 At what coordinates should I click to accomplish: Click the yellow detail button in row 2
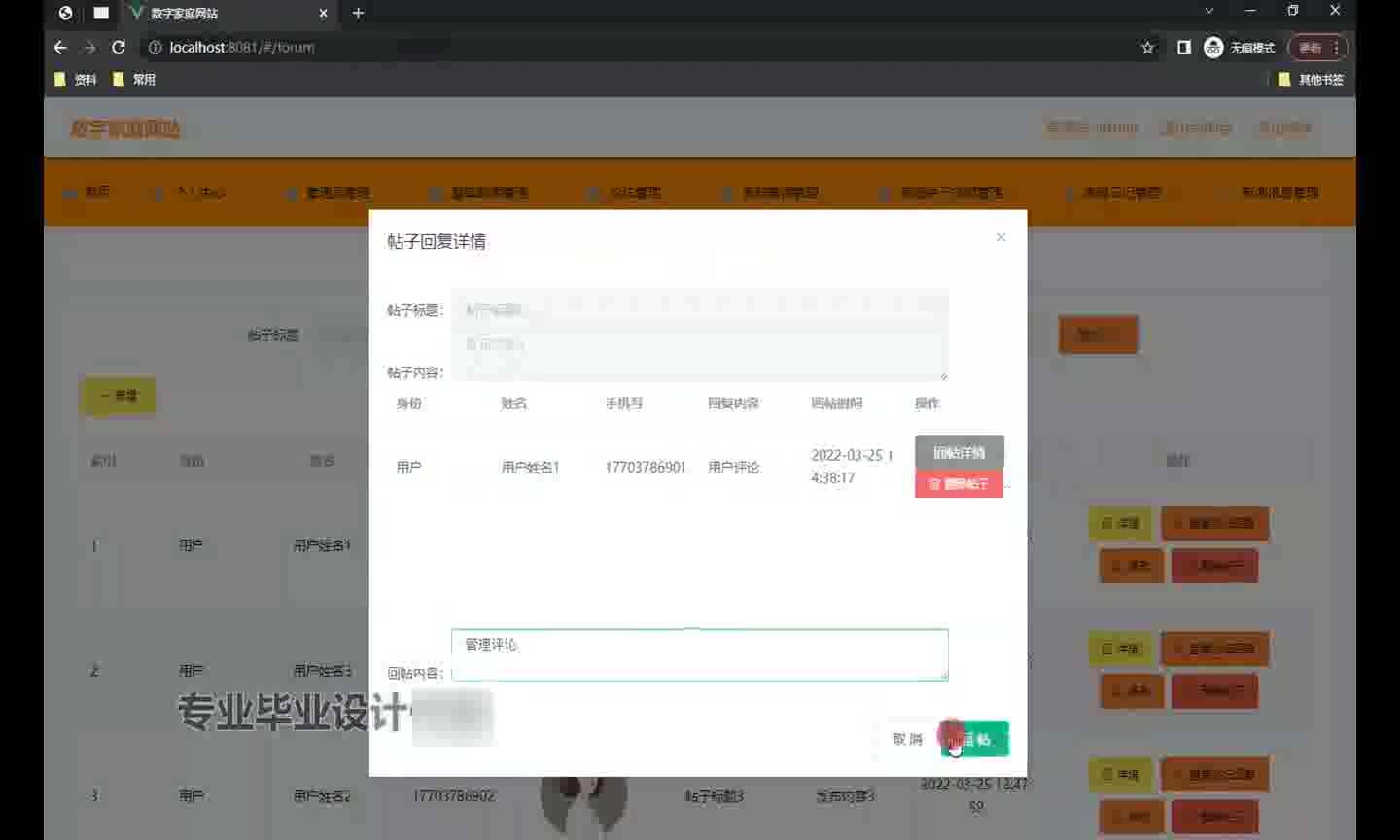tap(1120, 648)
